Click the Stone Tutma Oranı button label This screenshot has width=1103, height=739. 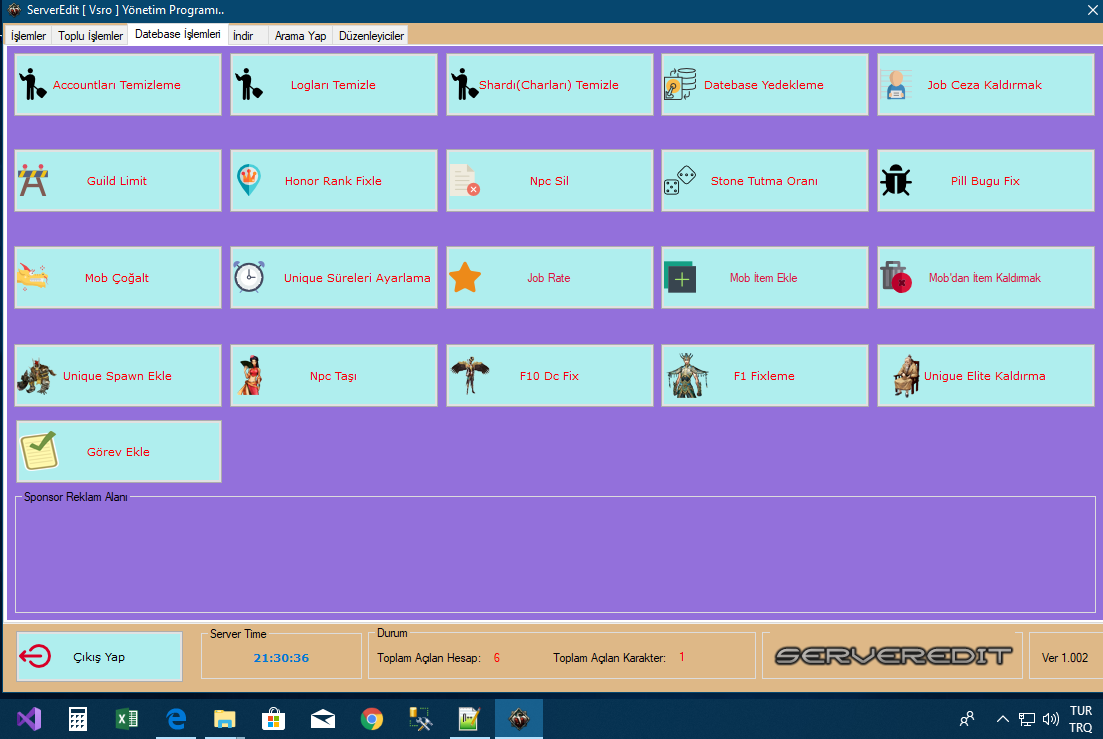tap(764, 181)
